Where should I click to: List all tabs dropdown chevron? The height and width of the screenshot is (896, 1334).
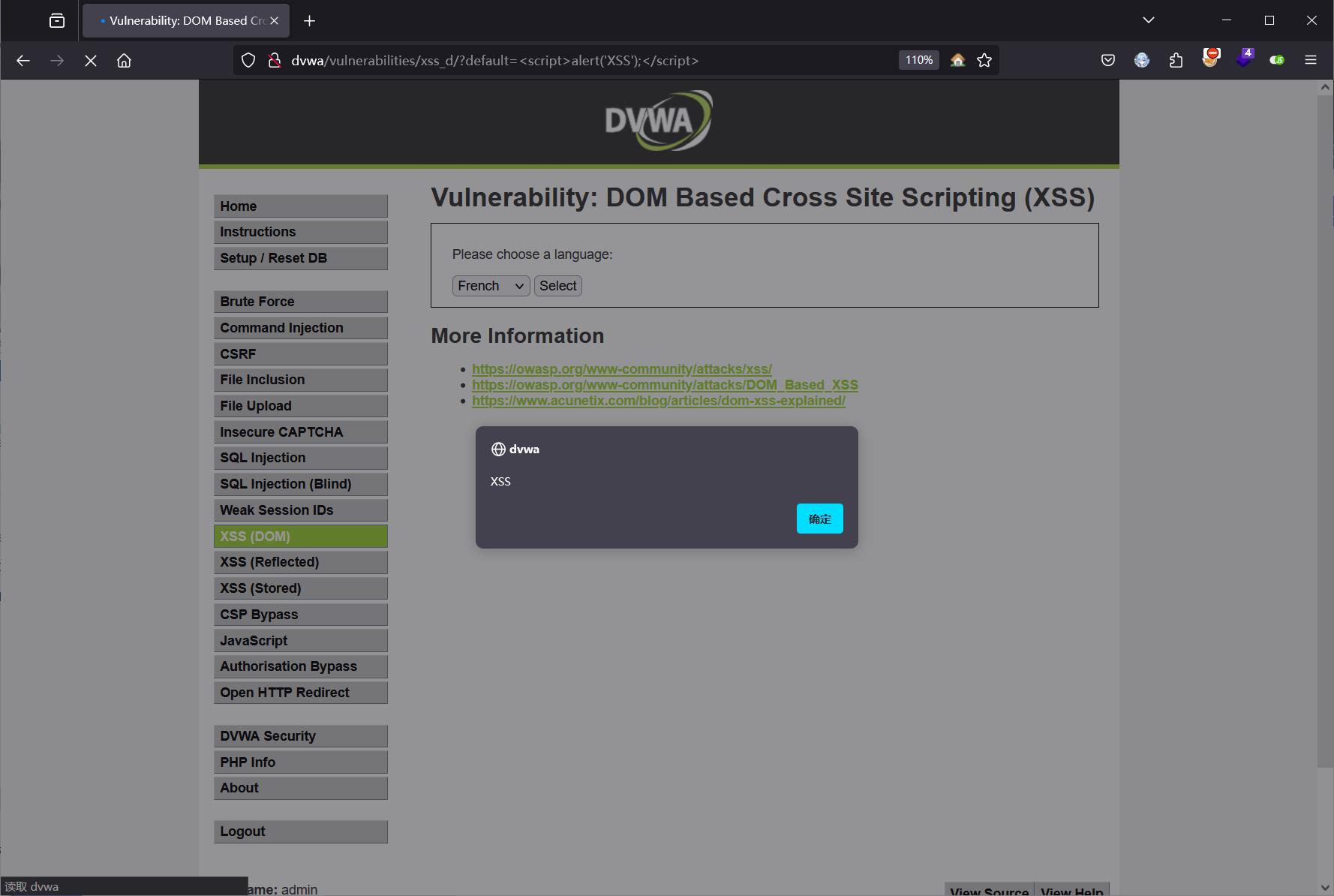[x=1148, y=20]
